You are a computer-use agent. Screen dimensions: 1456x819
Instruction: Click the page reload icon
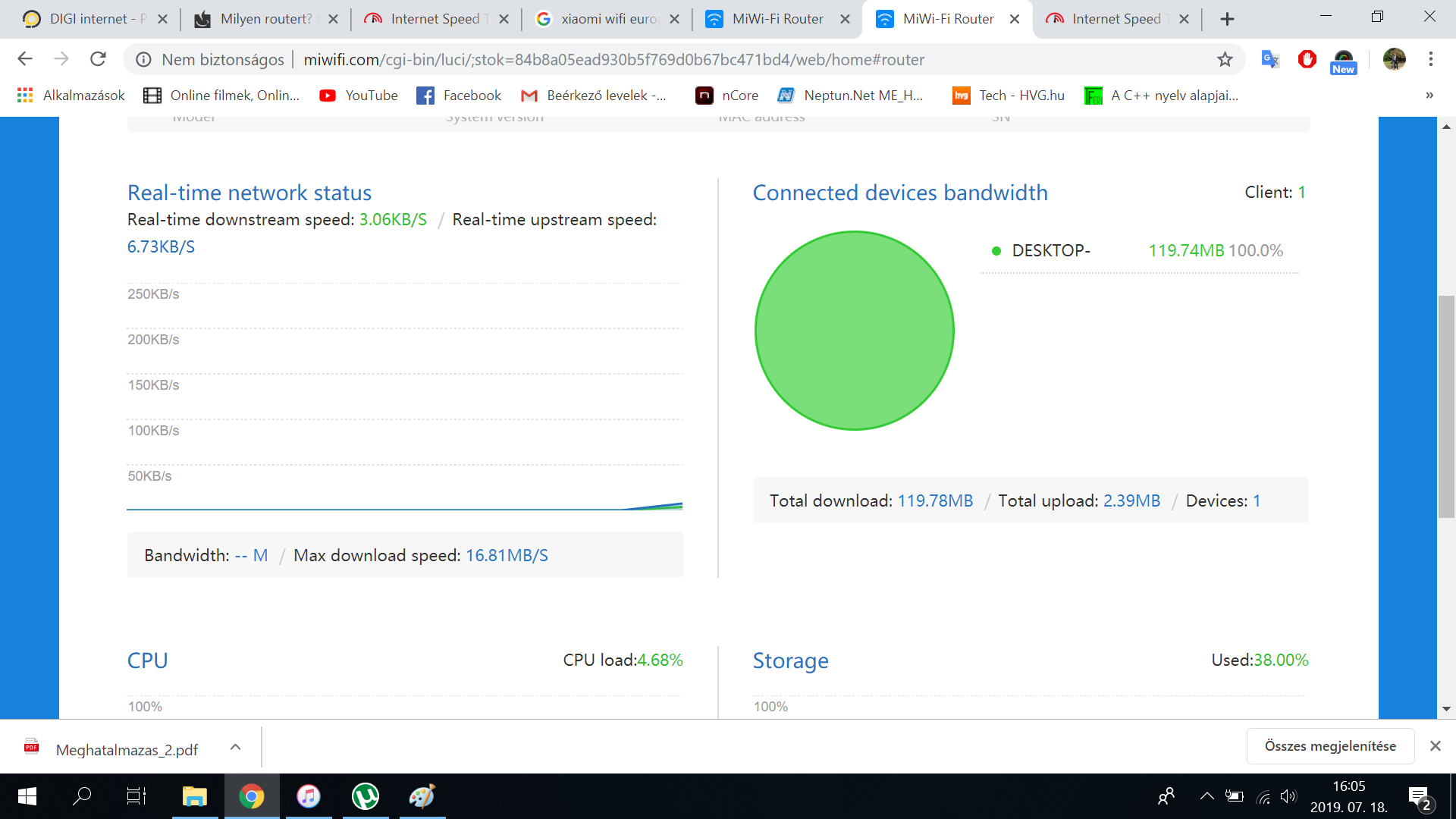pyautogui.click(x=98, y=59)
